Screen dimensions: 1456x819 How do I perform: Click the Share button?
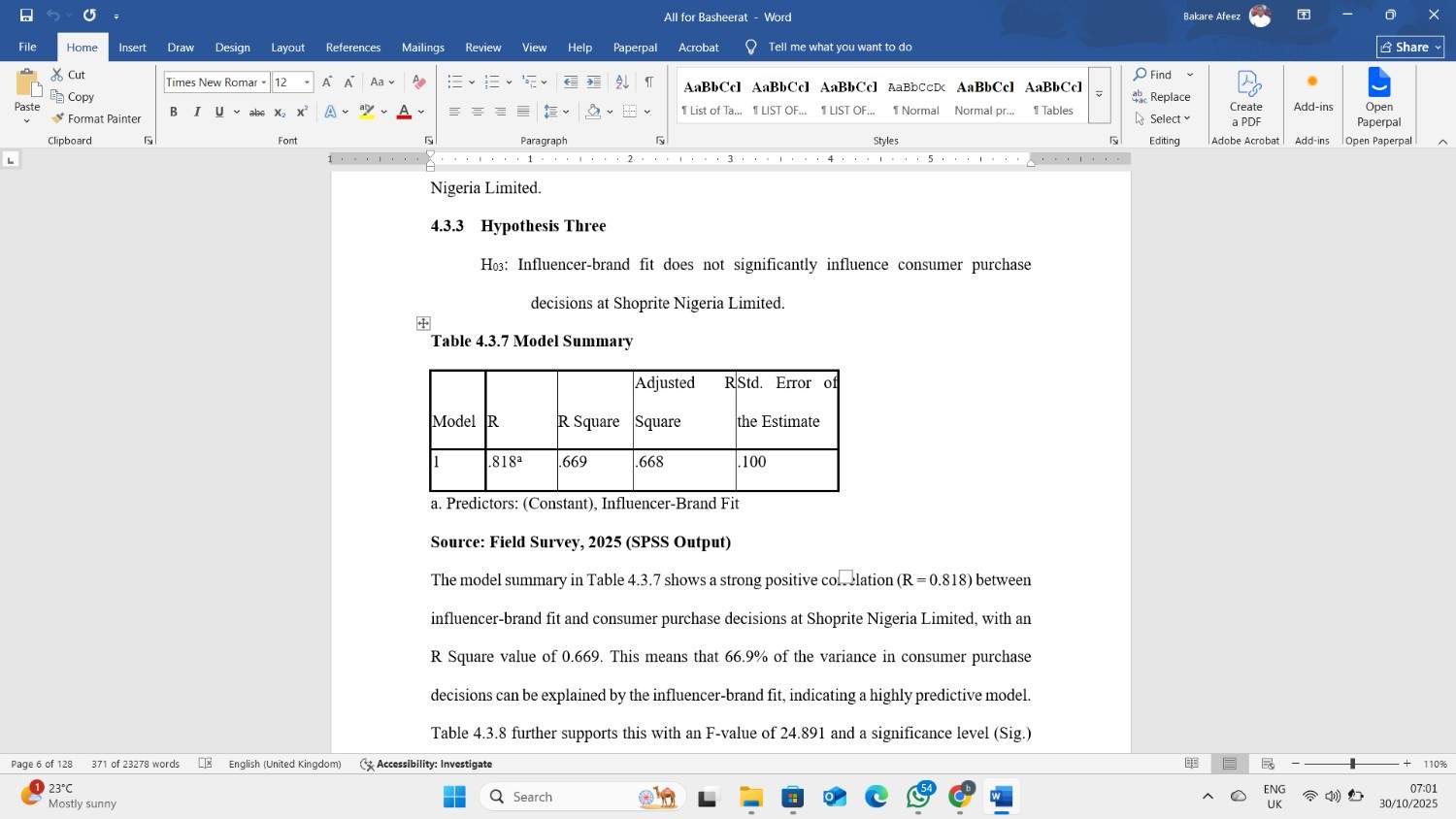1410,47
